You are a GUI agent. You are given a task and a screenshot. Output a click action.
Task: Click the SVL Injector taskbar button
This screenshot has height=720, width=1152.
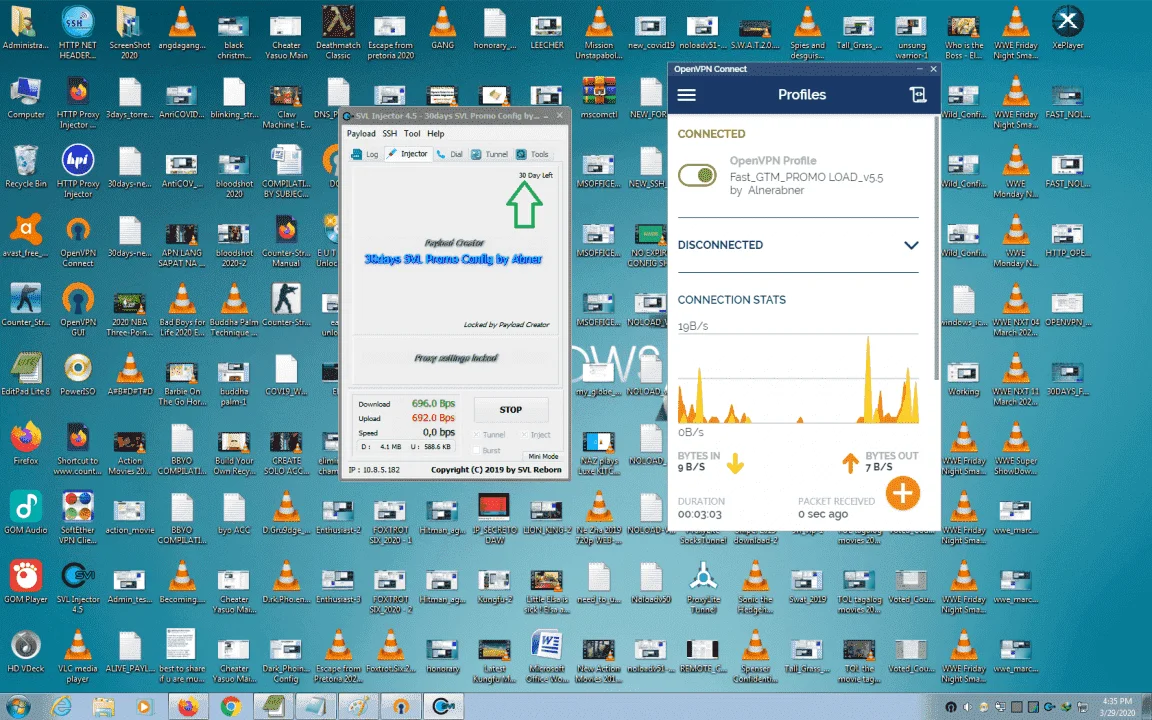tap(444, 707)
